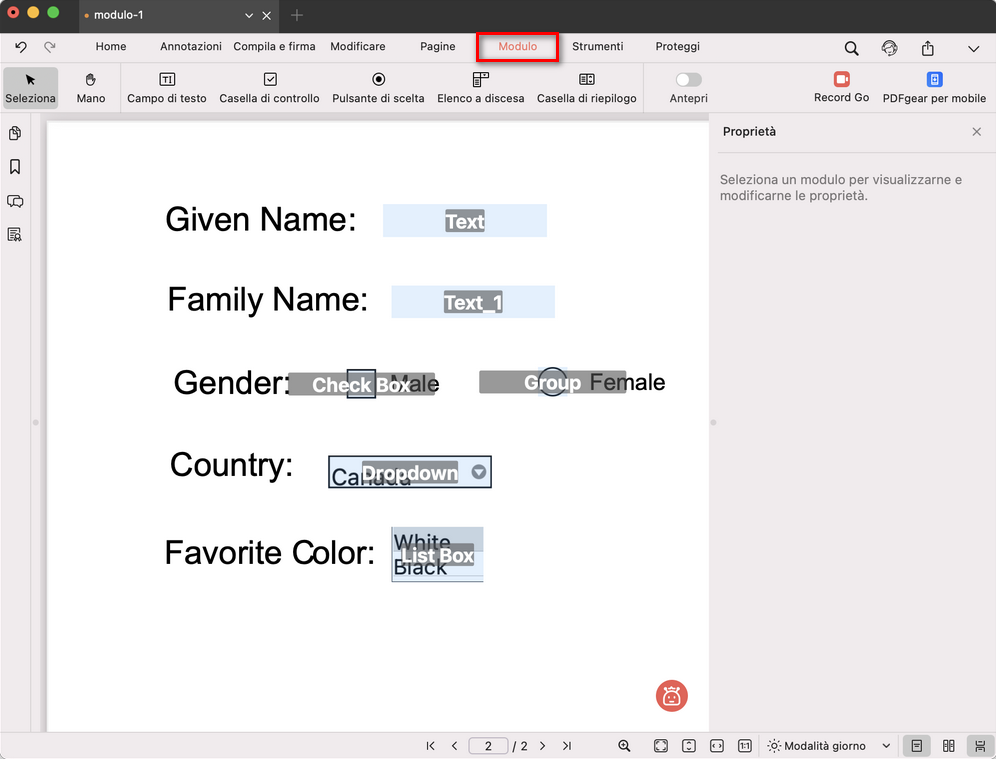Click the Record Go icon
Image resolution: width=996 pixels, height=759 pixels.
point(841,78)
